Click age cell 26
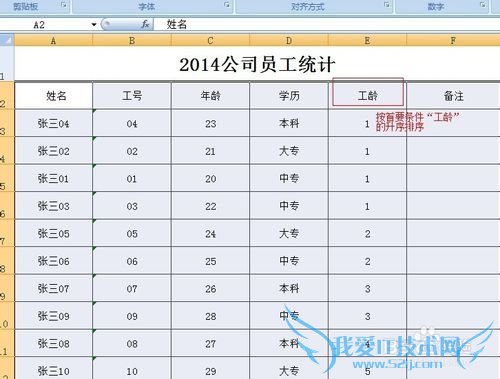The width and height of the screenshot is (500, 379). point(210,288)
